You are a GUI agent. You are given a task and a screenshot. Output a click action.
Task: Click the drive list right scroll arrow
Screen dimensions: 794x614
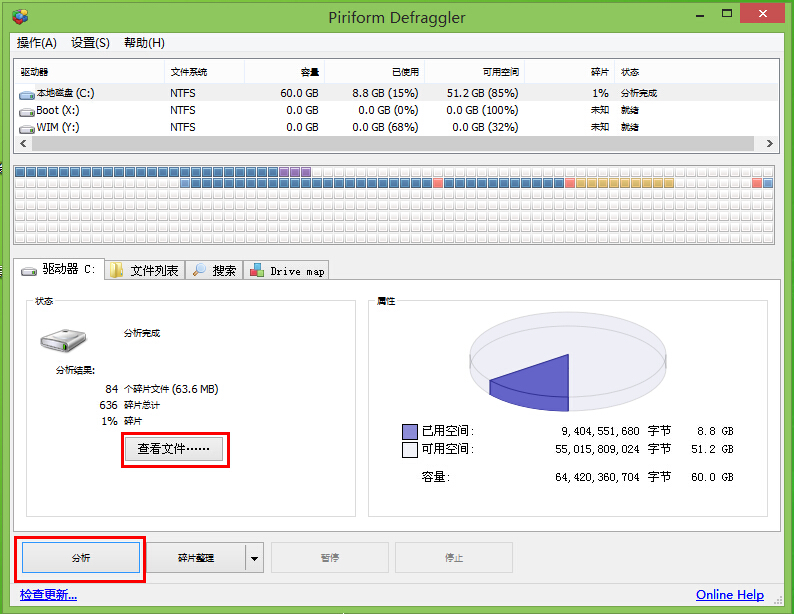(770, 144)
